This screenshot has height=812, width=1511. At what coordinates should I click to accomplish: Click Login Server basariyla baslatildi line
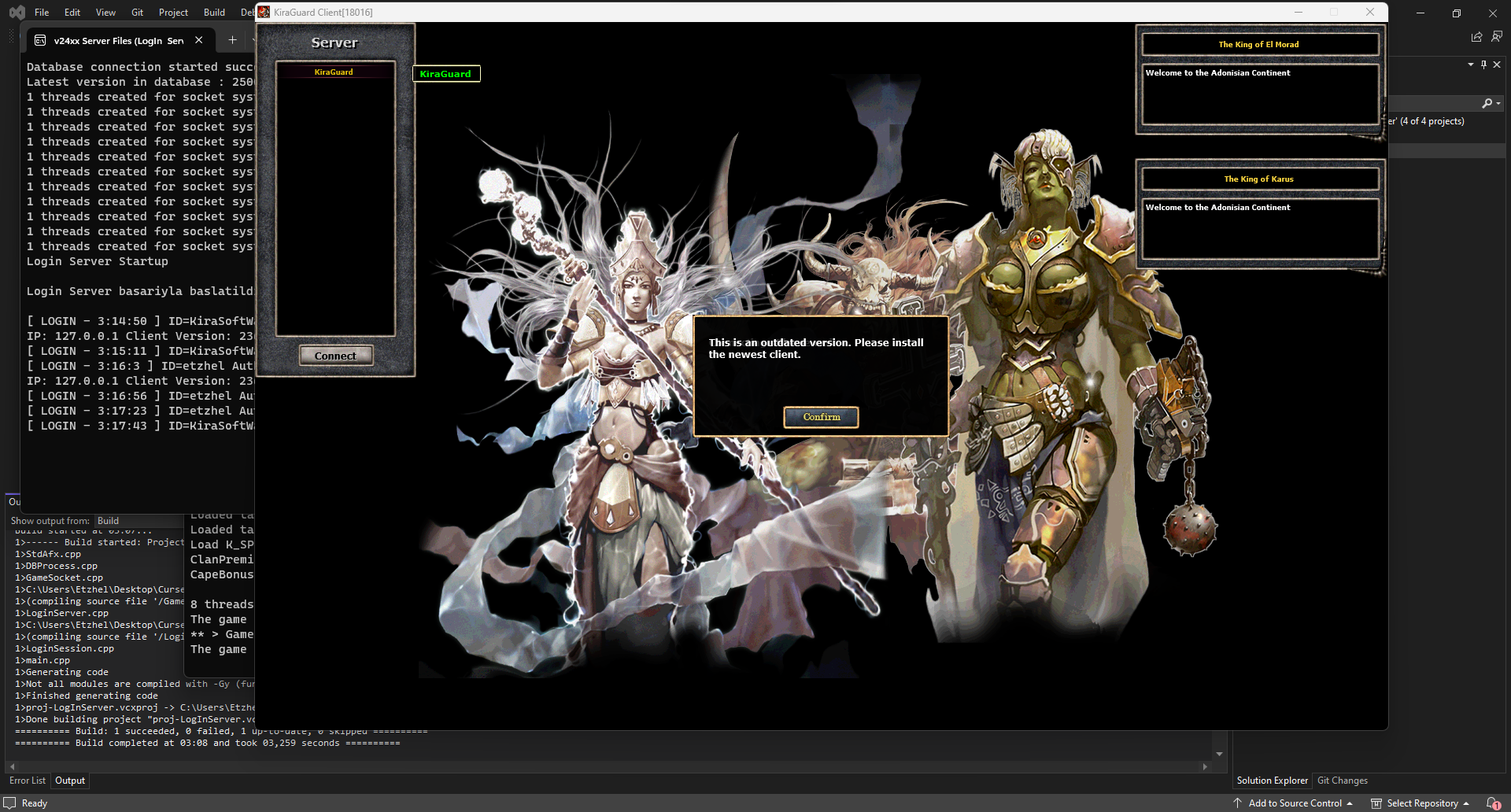140,291
